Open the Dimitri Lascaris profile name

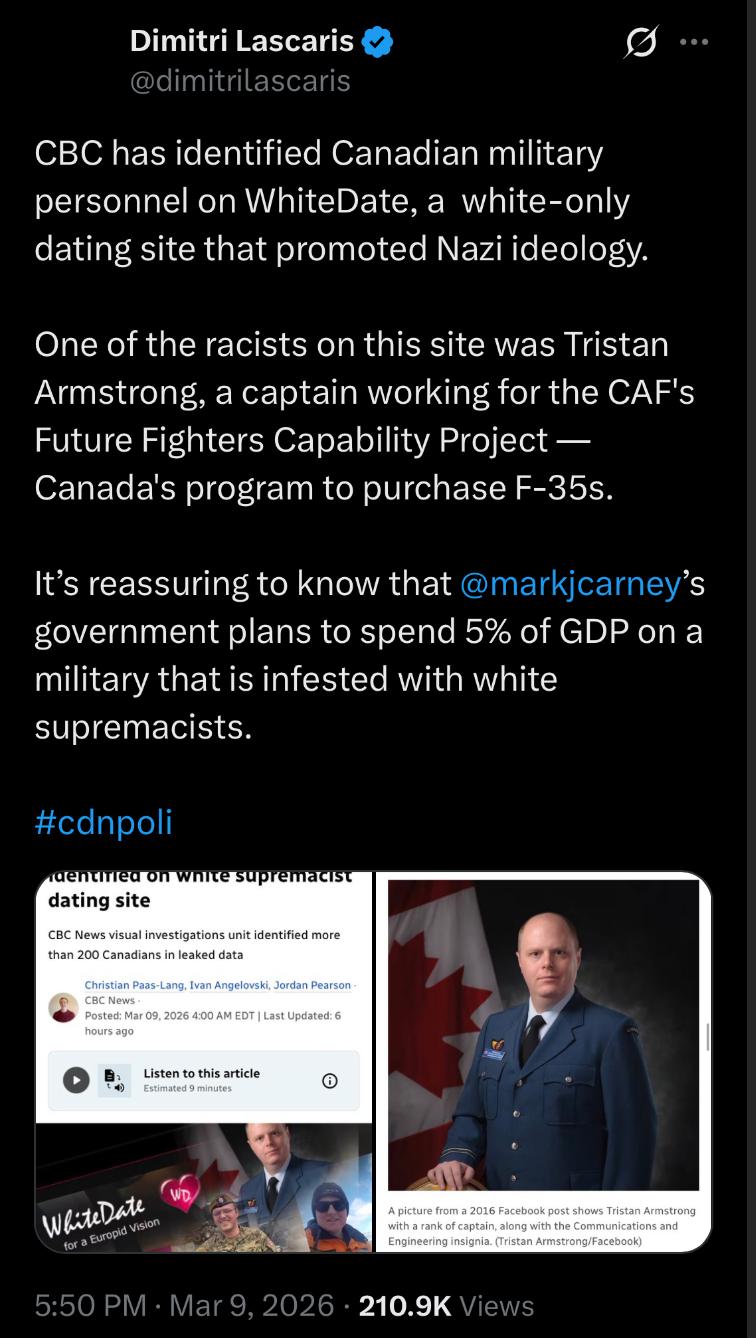tap(242, 41)
